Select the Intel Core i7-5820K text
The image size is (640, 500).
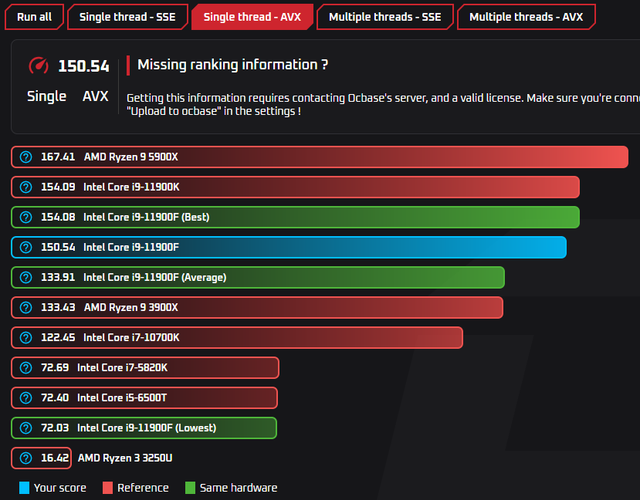122,368
